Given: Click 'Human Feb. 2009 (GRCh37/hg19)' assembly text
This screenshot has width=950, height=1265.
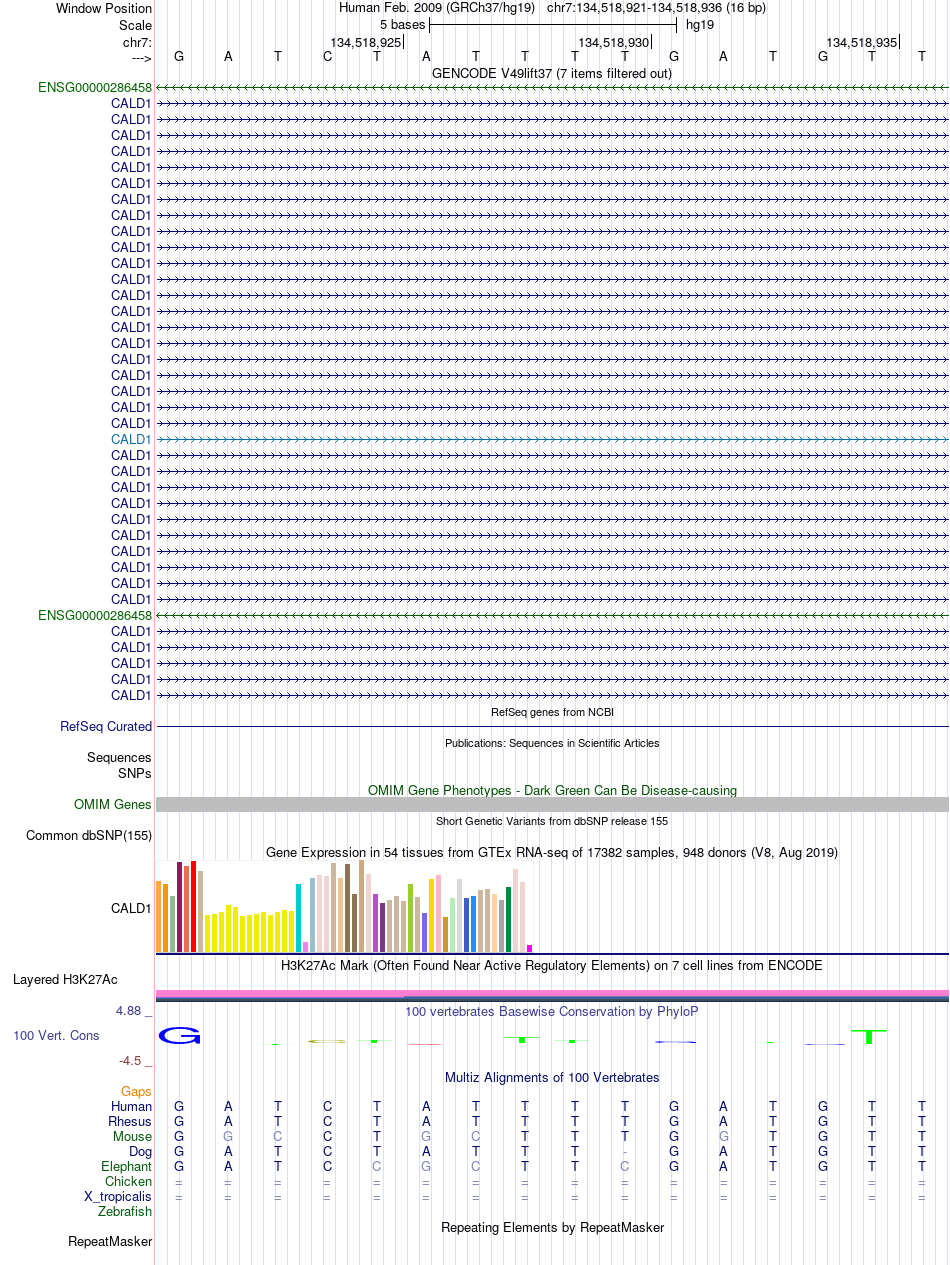Looking at the screenshot, I should (437, 8).
